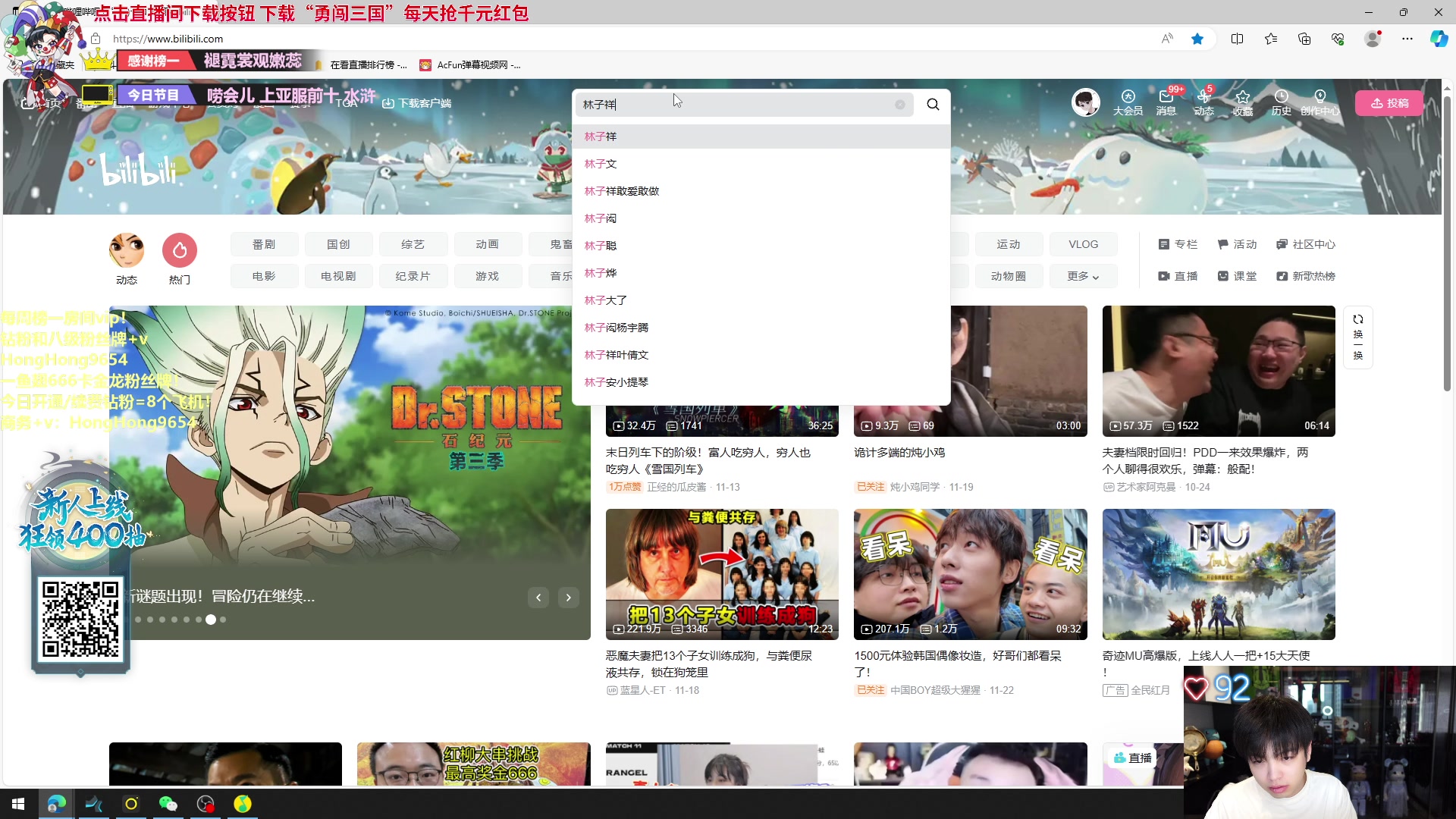This screenshot has width=1456, height=819.
Task: Open WeChat from the taskbar
Action: [x=168, y=804]
